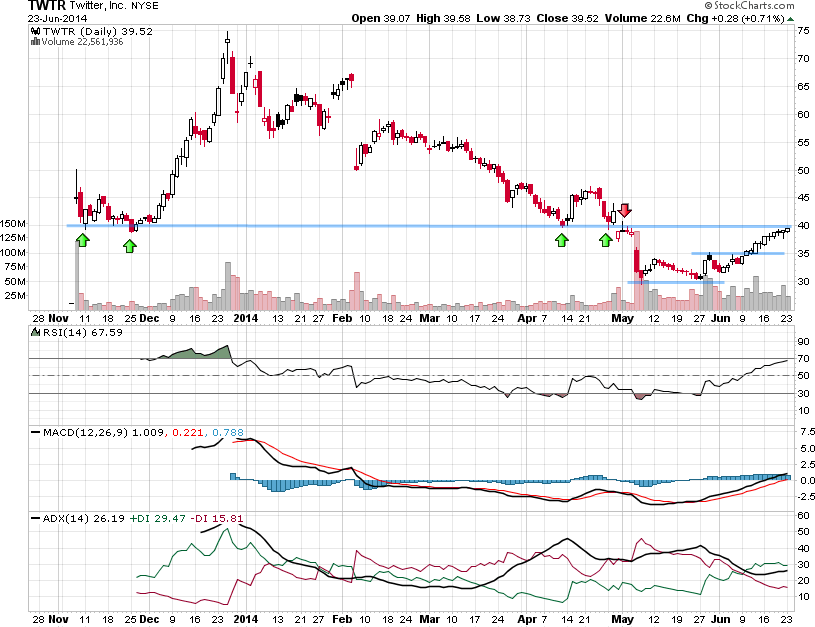Click the "Twitter, Inc." company name
This screenshot has width=815, height=627.
click(x=98, y=6)
